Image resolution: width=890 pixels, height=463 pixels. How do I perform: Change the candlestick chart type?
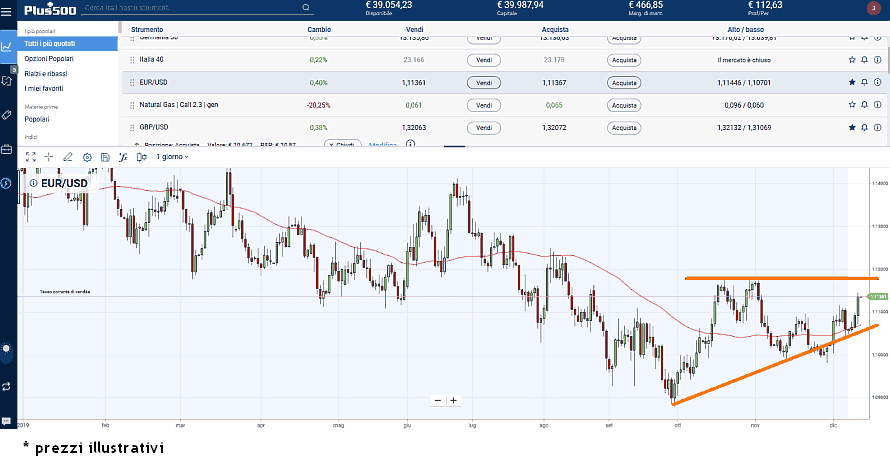[143, 157]
